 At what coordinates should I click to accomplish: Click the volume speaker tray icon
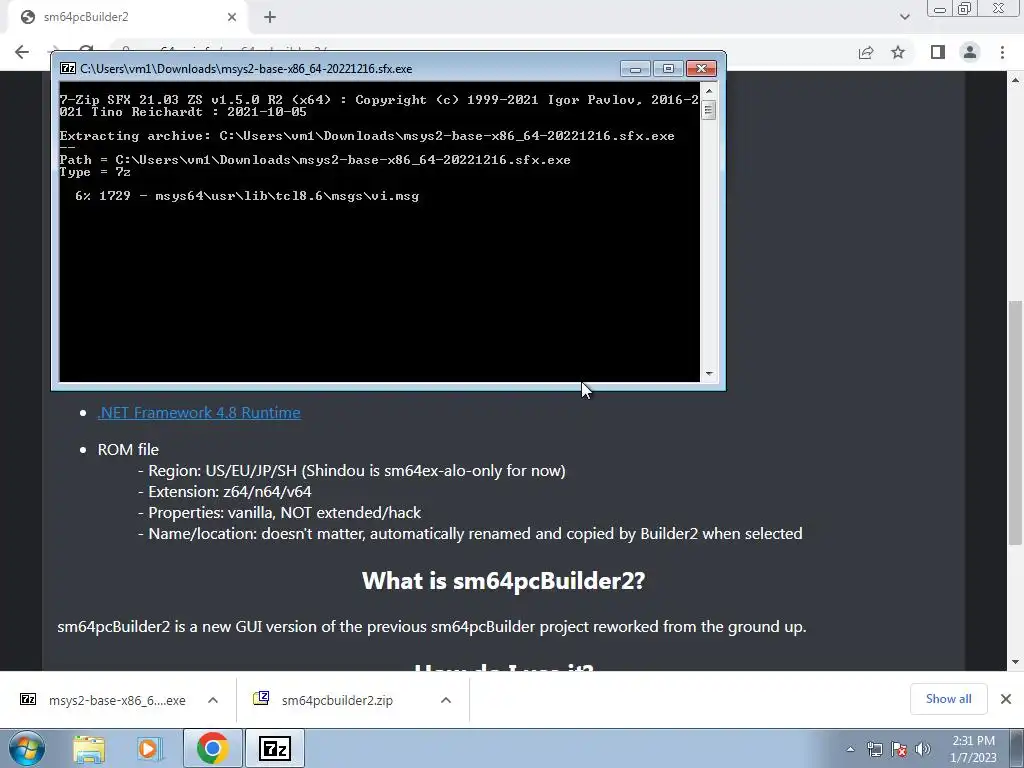(x=922, y=749)
